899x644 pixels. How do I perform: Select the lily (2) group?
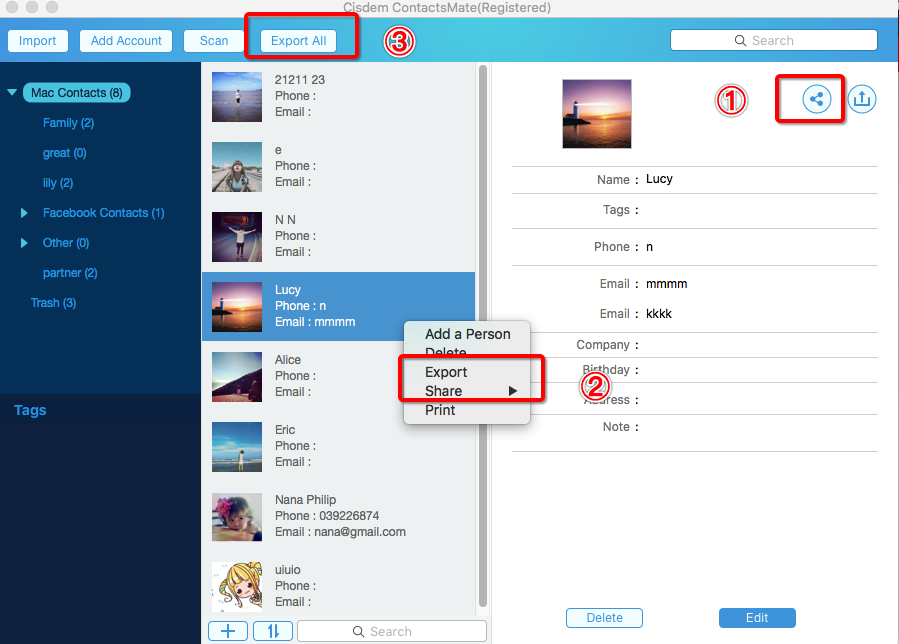click(58, 183)
